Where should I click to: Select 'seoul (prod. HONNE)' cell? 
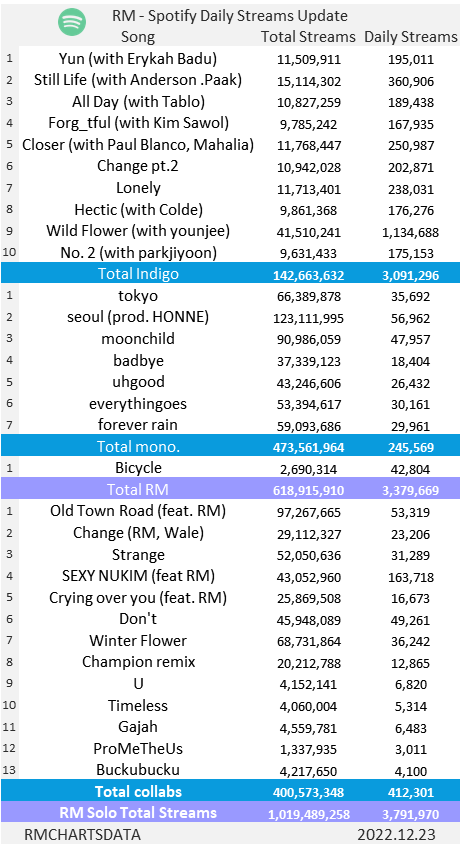pos(138,317)
